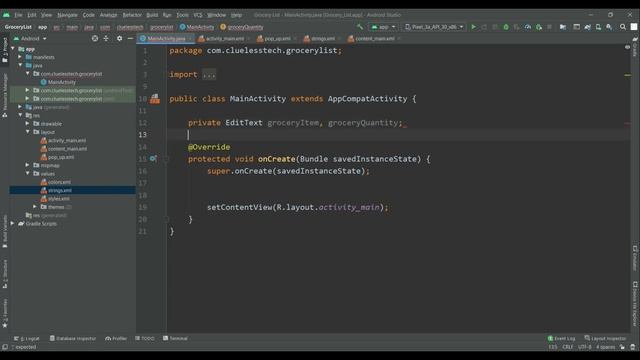Expand the themes folder
The width and height of the screenshot is (640, 360).
click(35, 207)
